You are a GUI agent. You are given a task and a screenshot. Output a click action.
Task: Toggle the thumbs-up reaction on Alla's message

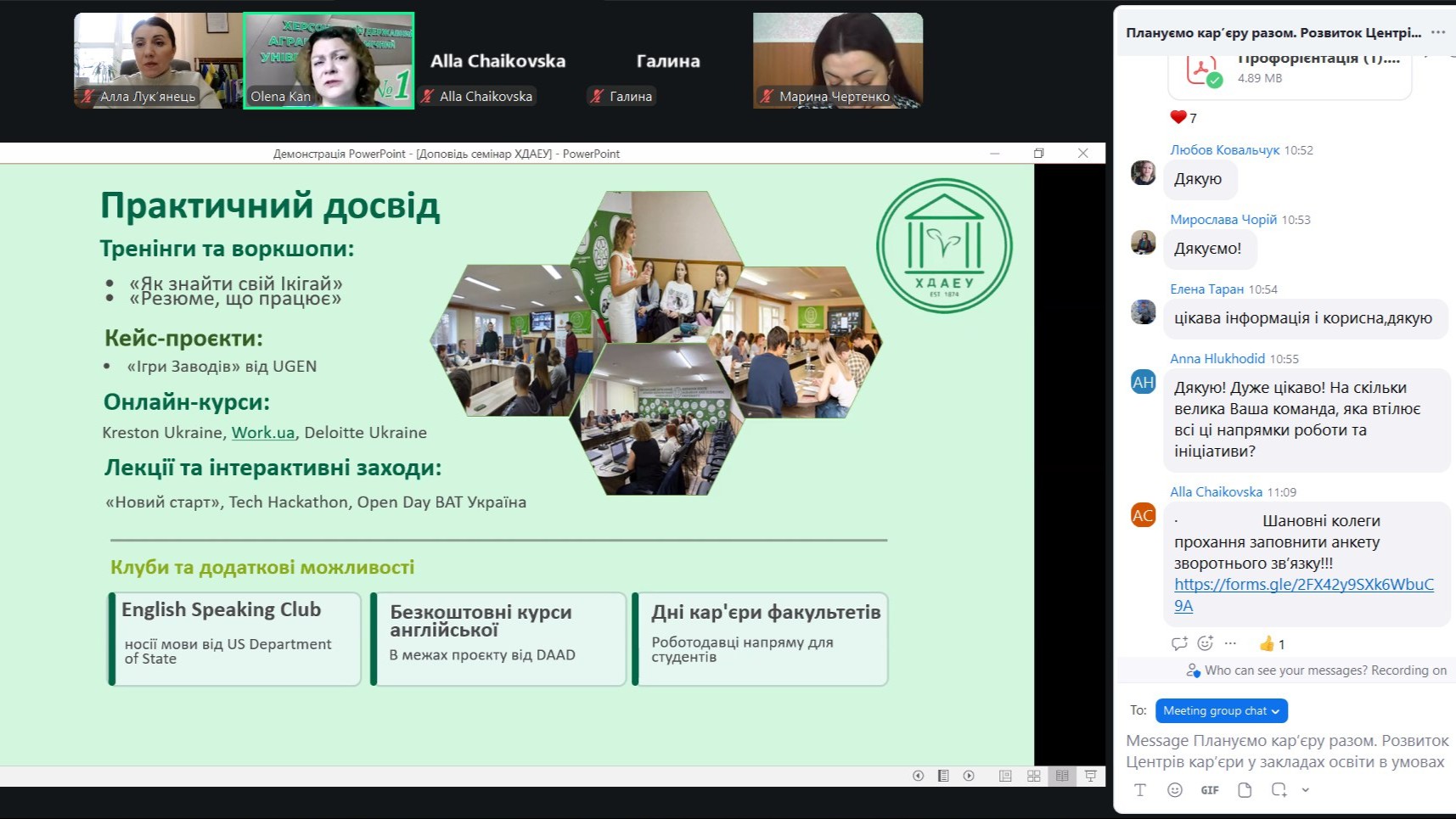(x=1271, y=644)
